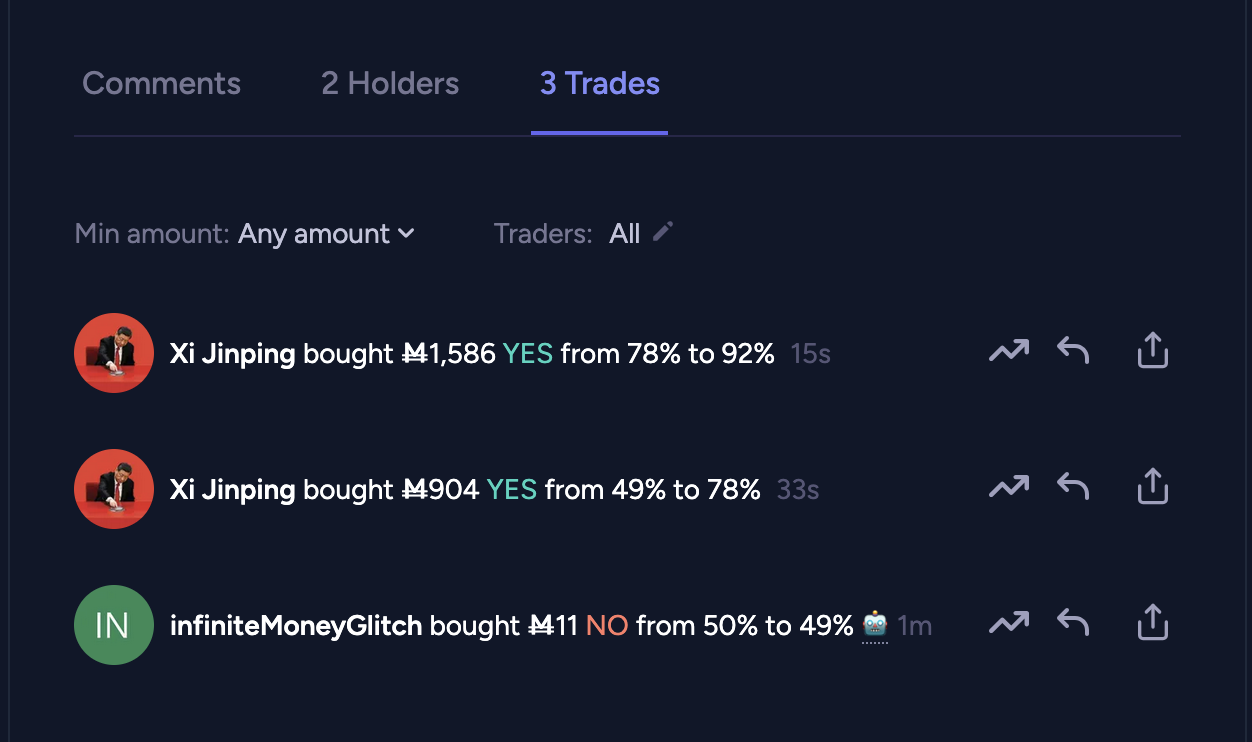Viewport: 1252px width, 742px height.
Task: Open the 2 Holders tab
Action: [x=390, y=83]
